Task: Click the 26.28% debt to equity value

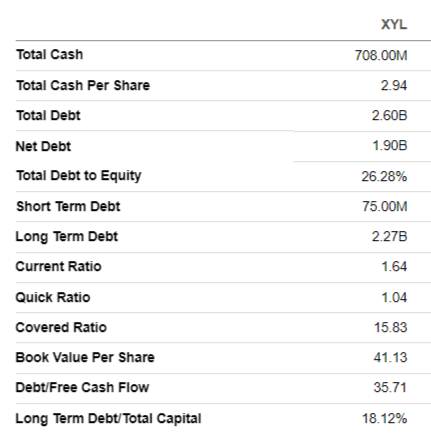Action: coord(384,176)
